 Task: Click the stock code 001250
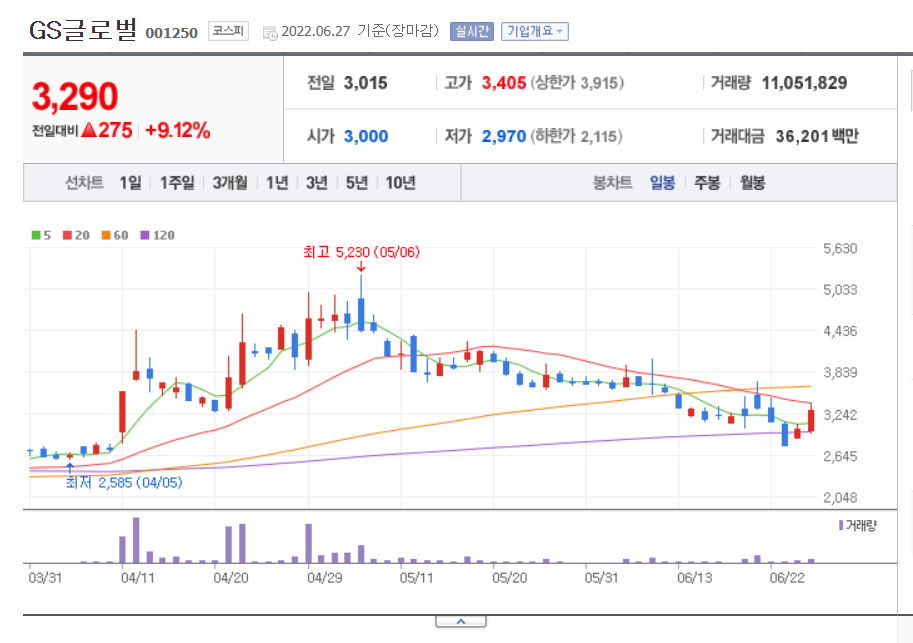coord(172,33)
